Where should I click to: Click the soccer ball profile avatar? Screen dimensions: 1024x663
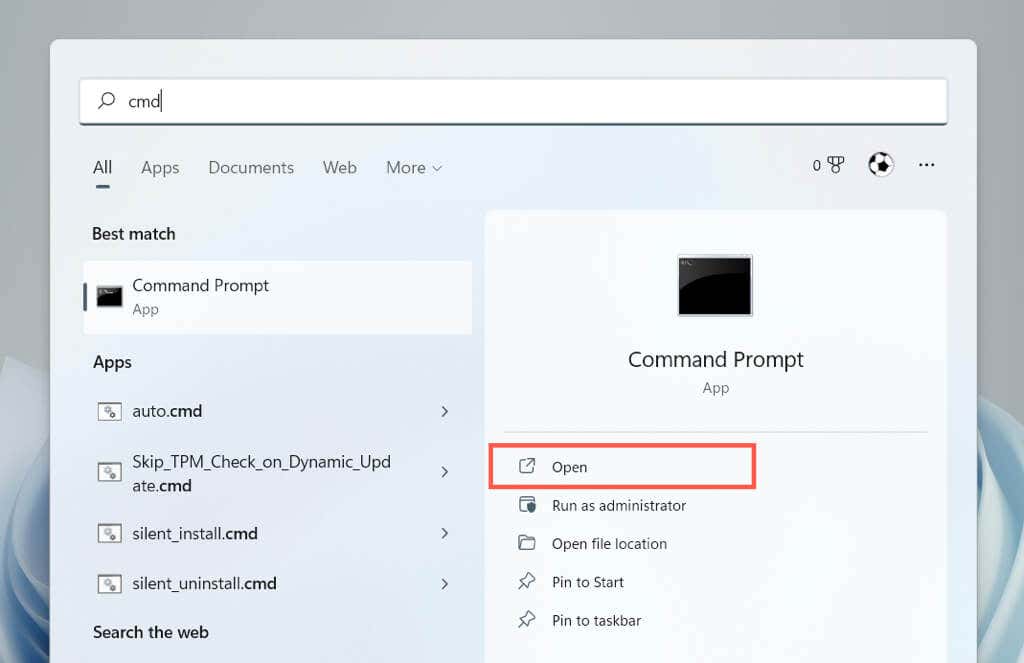[x=880, y=165]
